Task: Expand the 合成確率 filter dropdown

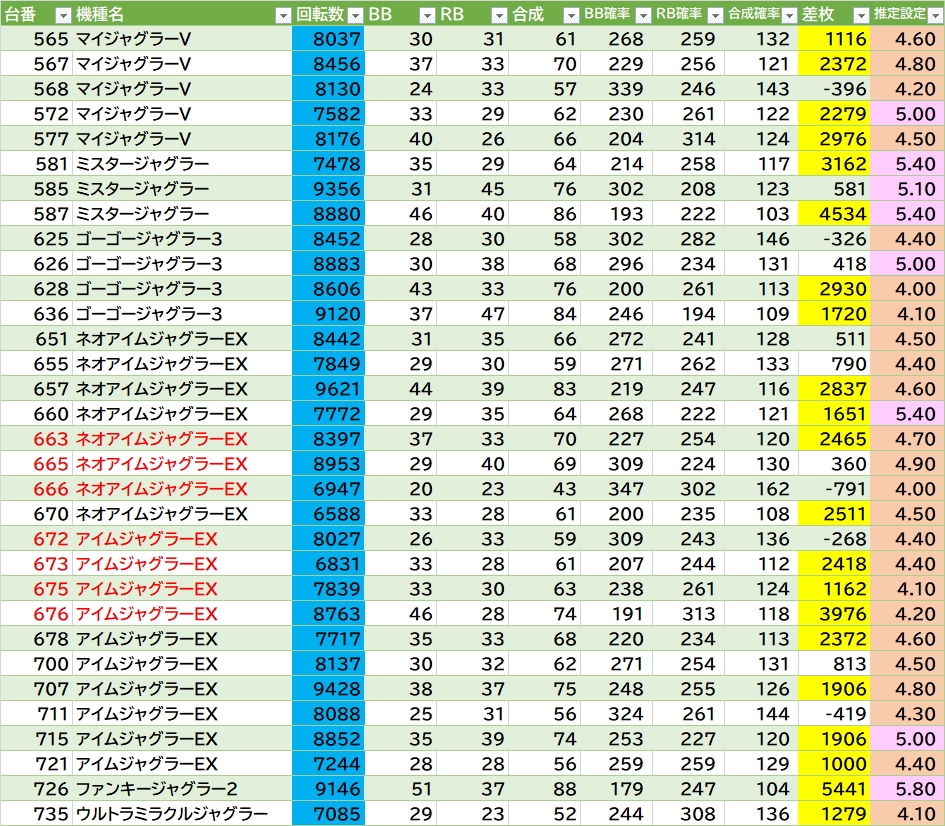Action: (788, 15)
